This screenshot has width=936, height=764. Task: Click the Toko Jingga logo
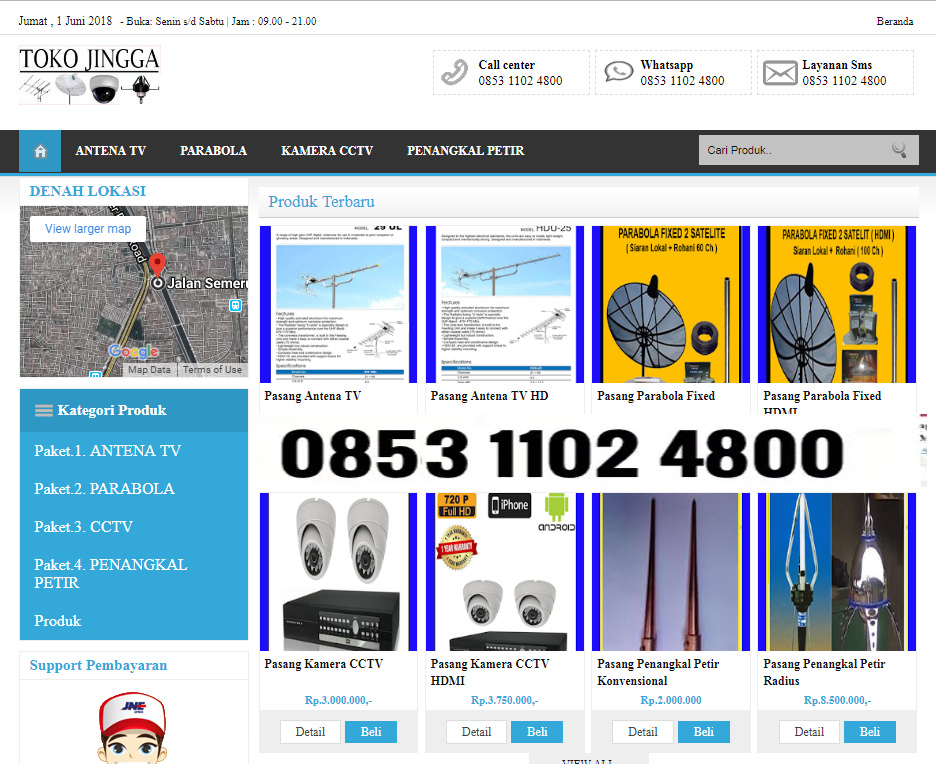tap(89, 74)
